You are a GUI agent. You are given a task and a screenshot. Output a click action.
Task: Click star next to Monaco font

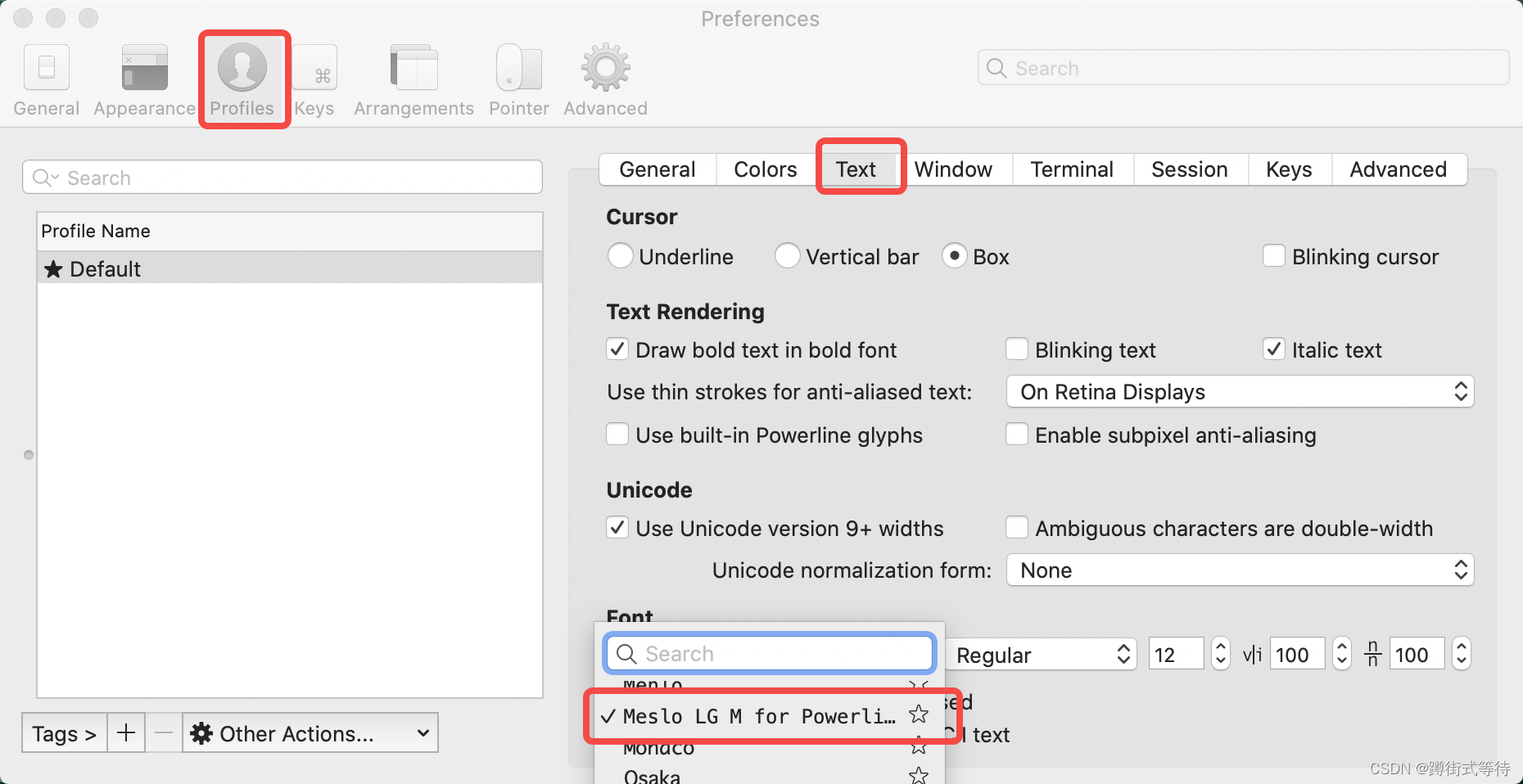[919, 746]
